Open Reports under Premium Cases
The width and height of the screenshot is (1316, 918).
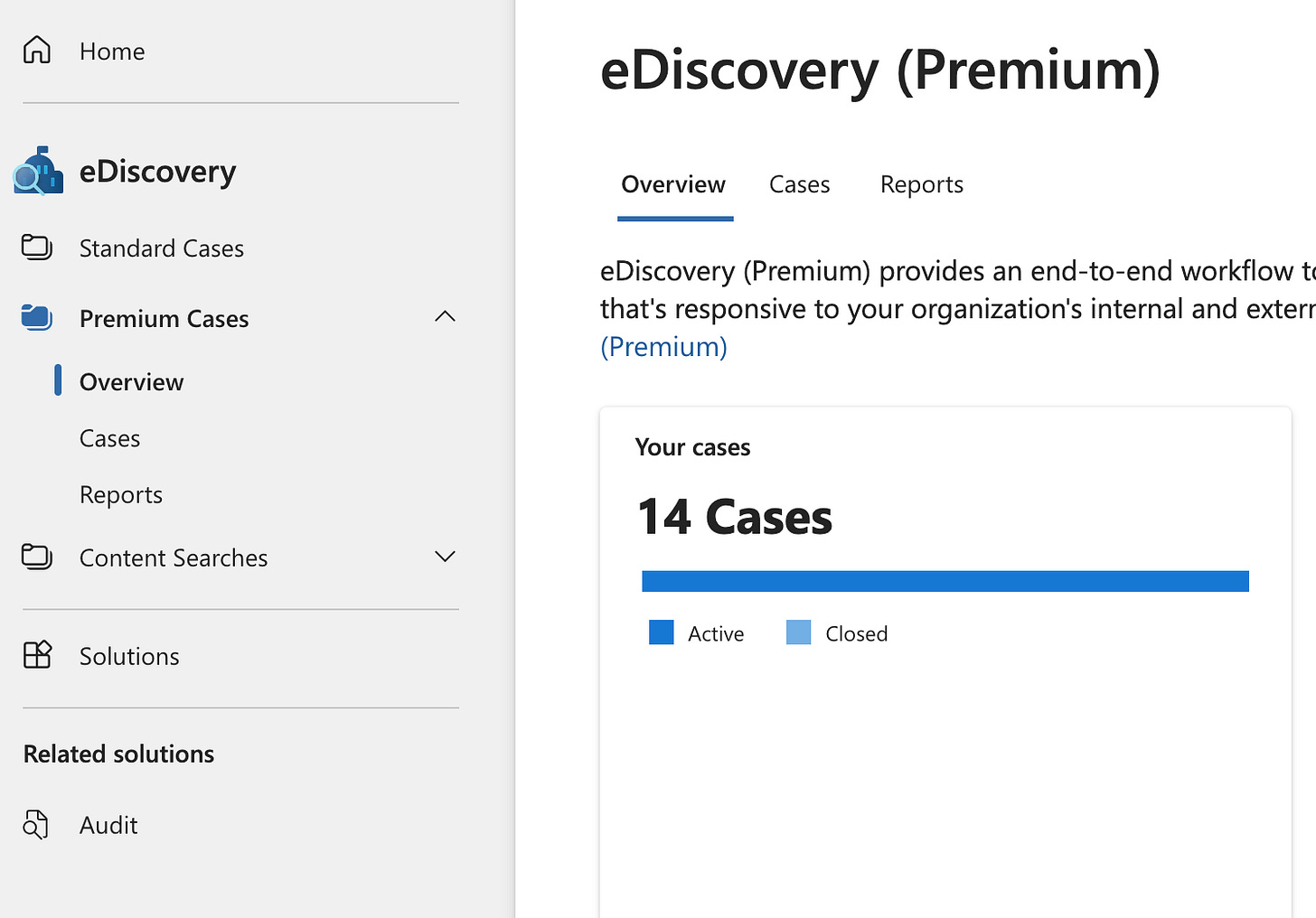point(121,495)
